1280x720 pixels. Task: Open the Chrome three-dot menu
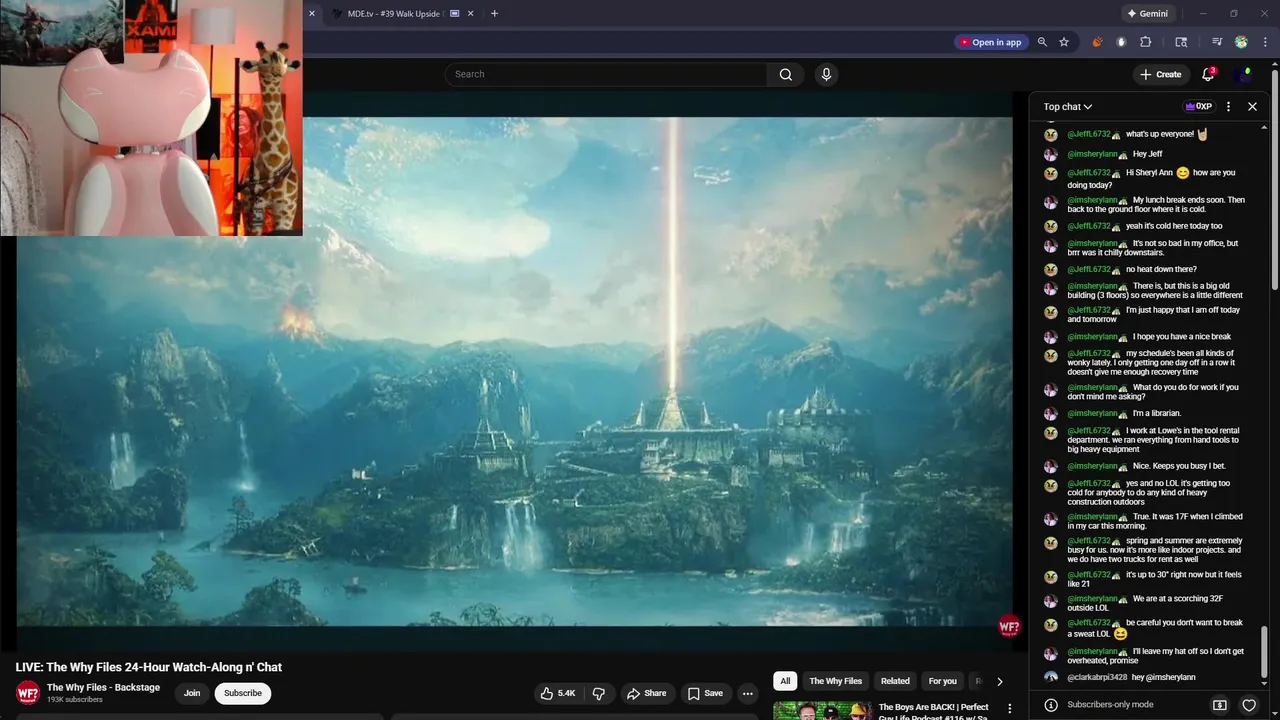[x=1265, y=42]
